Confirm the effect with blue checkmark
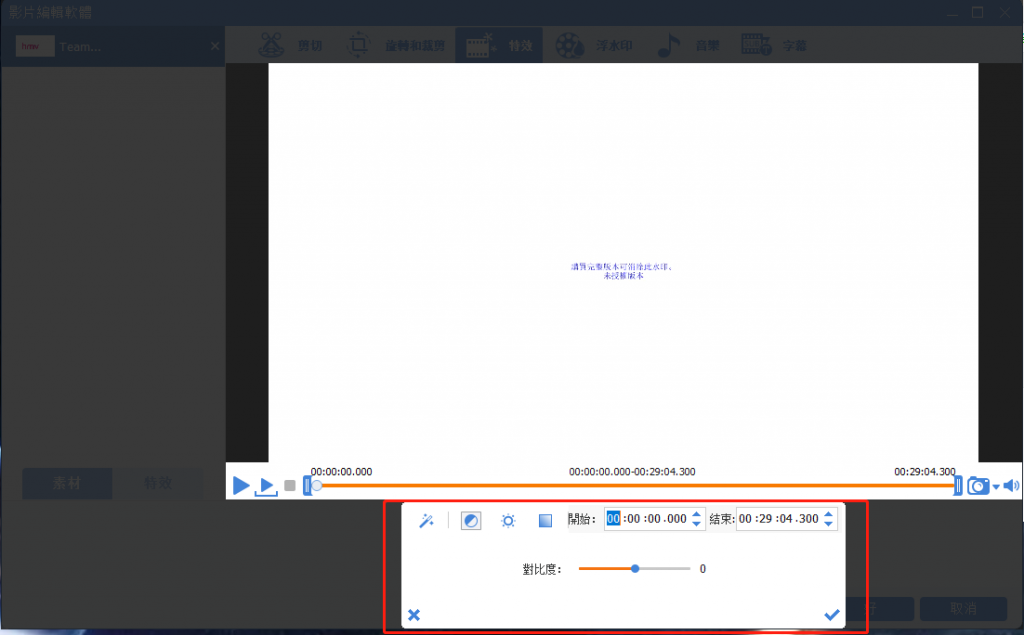 click(831, 615)
